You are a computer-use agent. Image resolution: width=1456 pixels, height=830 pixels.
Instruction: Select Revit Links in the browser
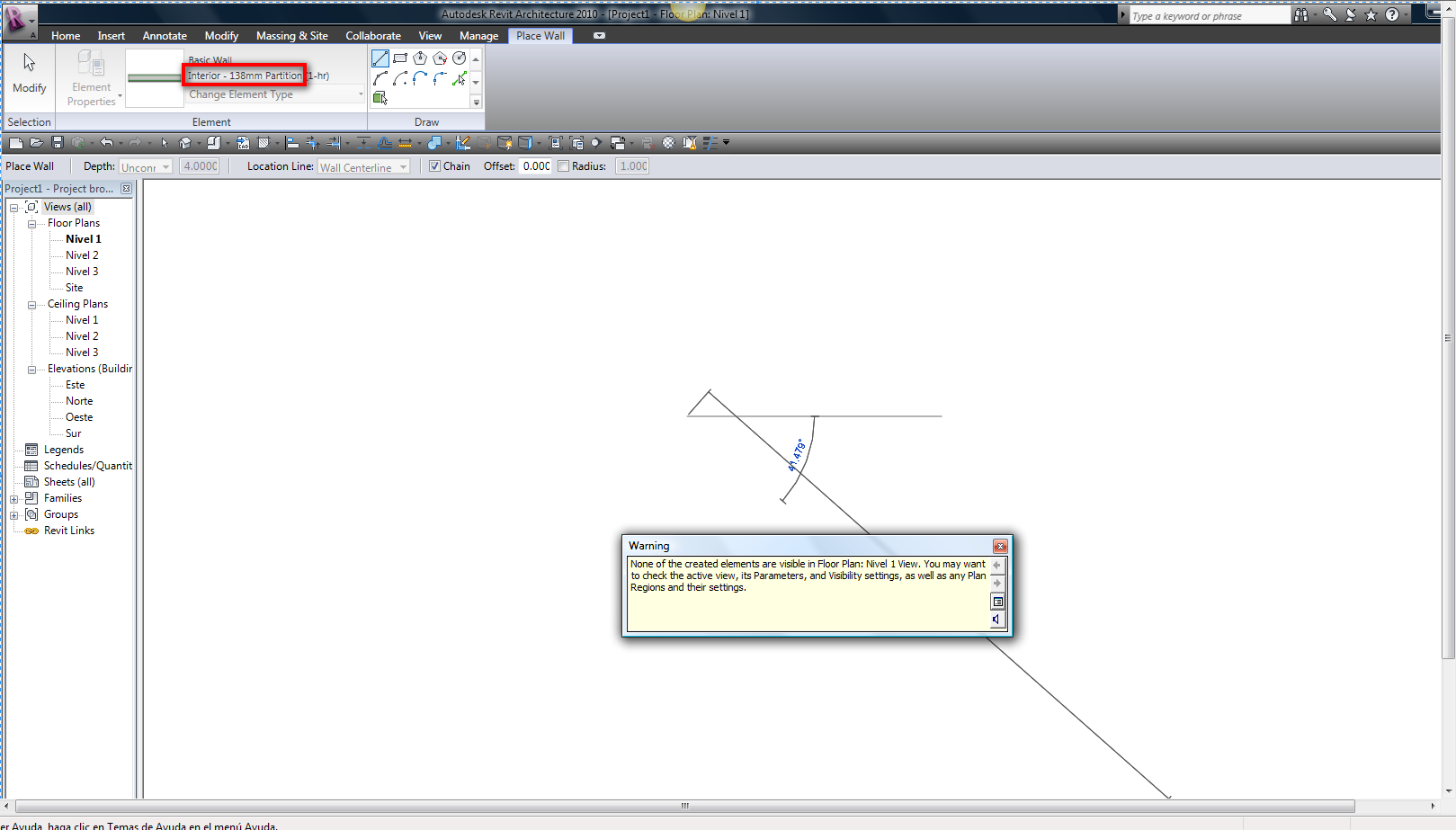(69, 531)
